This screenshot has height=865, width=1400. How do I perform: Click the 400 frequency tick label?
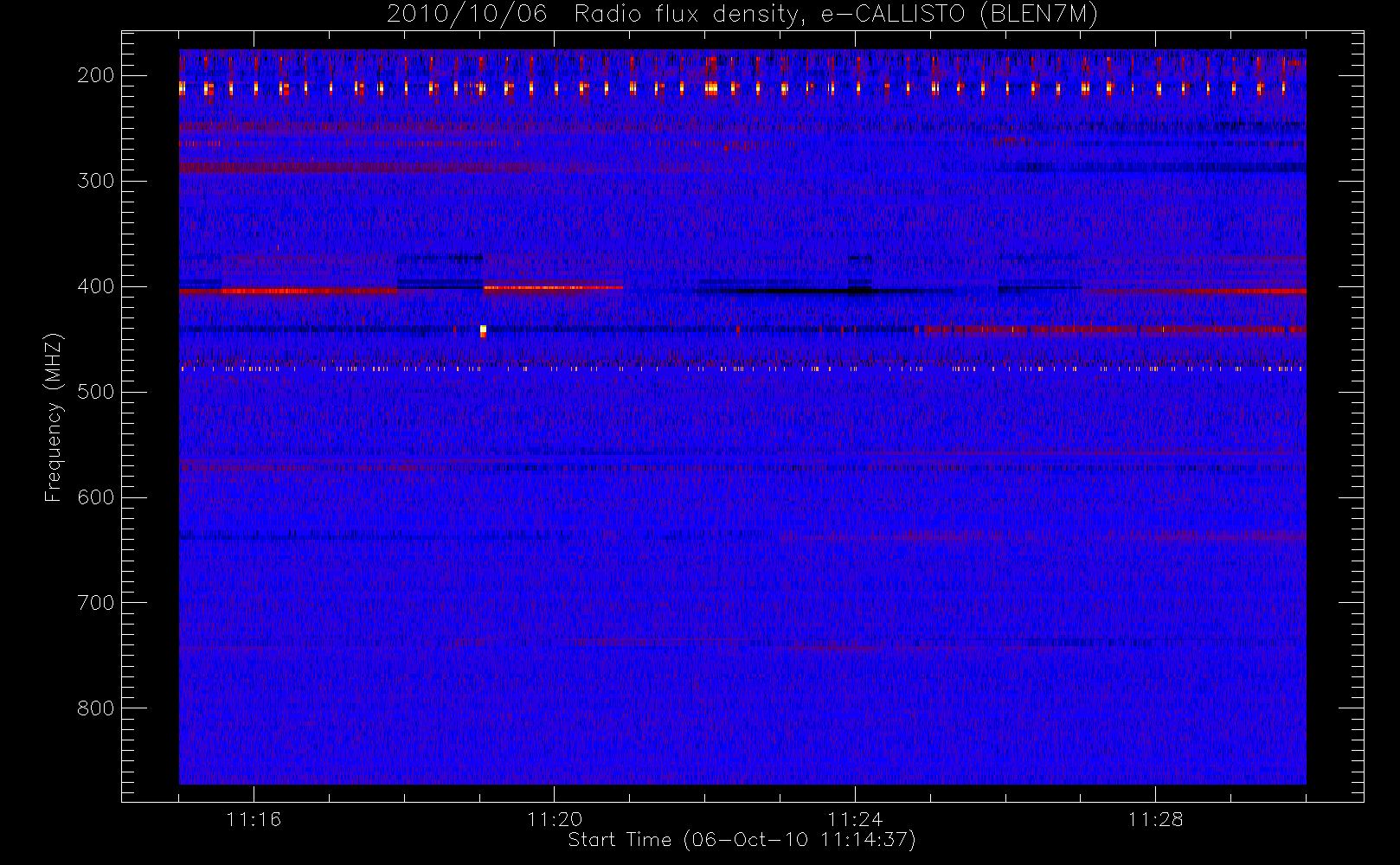click(96, 286)
